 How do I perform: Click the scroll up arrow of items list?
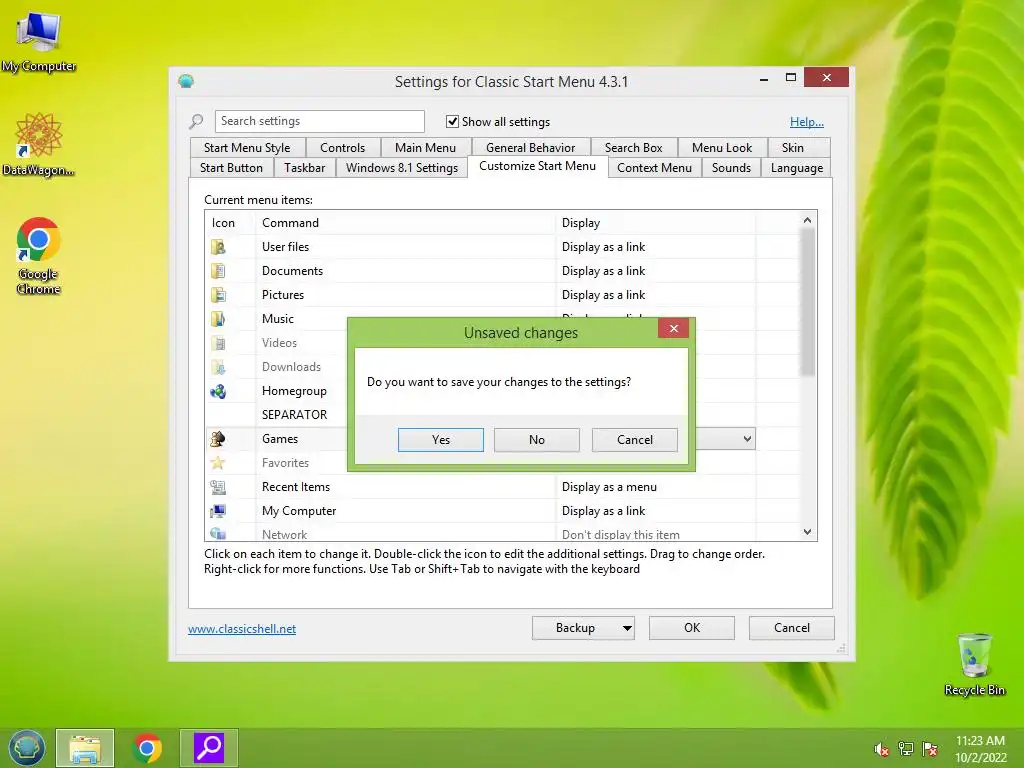click(x=808, y=220)
